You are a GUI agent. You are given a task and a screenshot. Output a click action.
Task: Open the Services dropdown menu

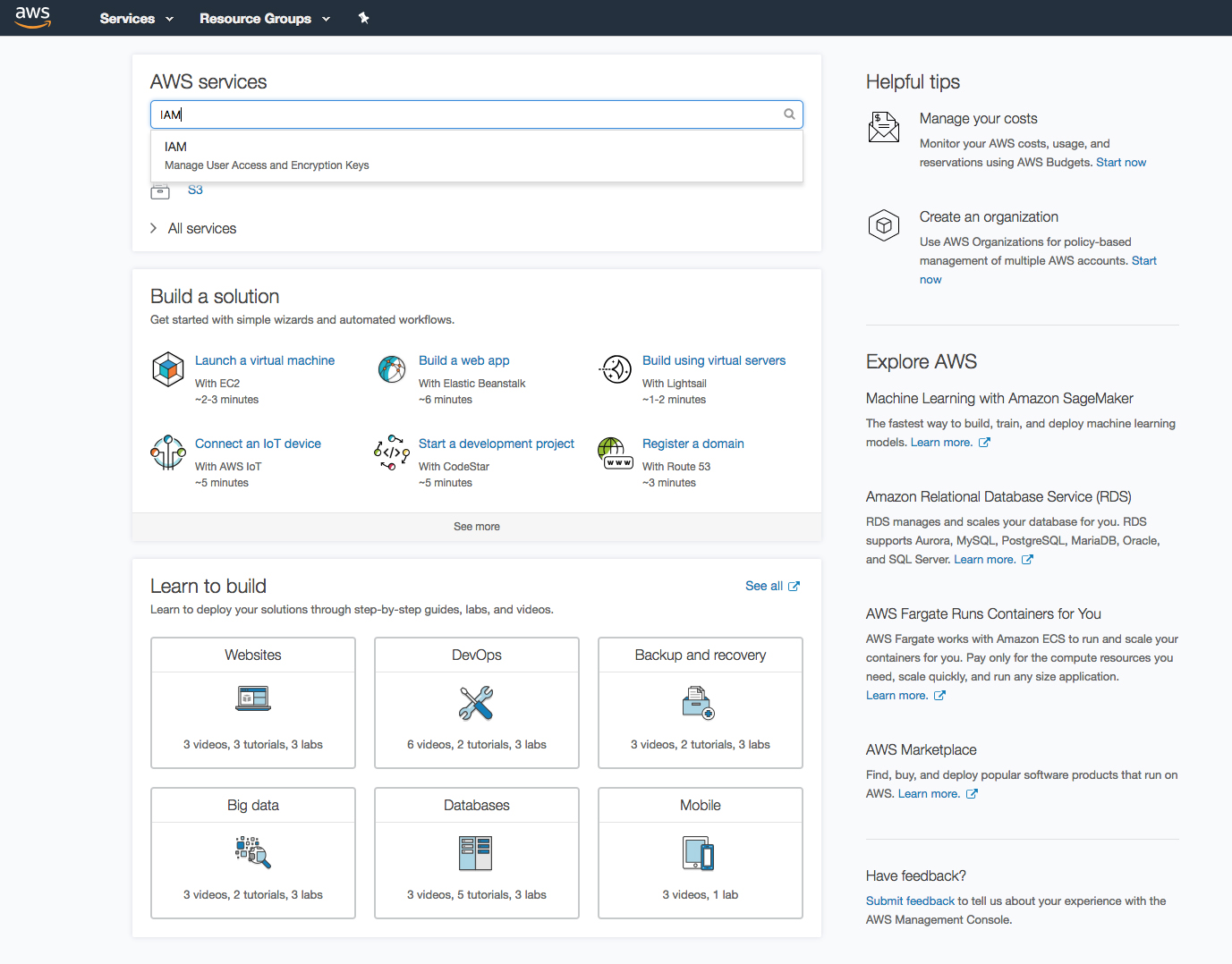[136, 18]
